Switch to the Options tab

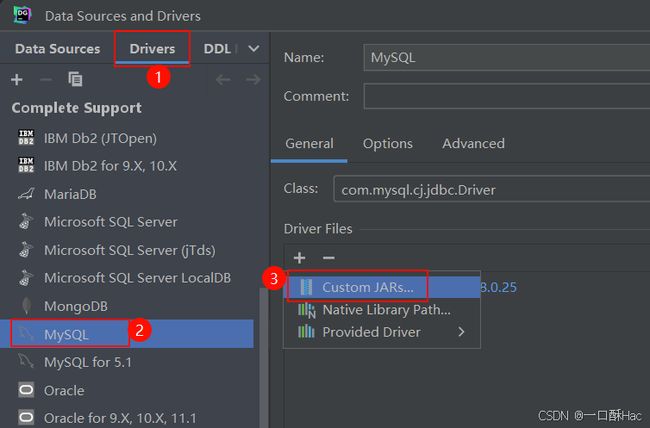click(388, 143)
